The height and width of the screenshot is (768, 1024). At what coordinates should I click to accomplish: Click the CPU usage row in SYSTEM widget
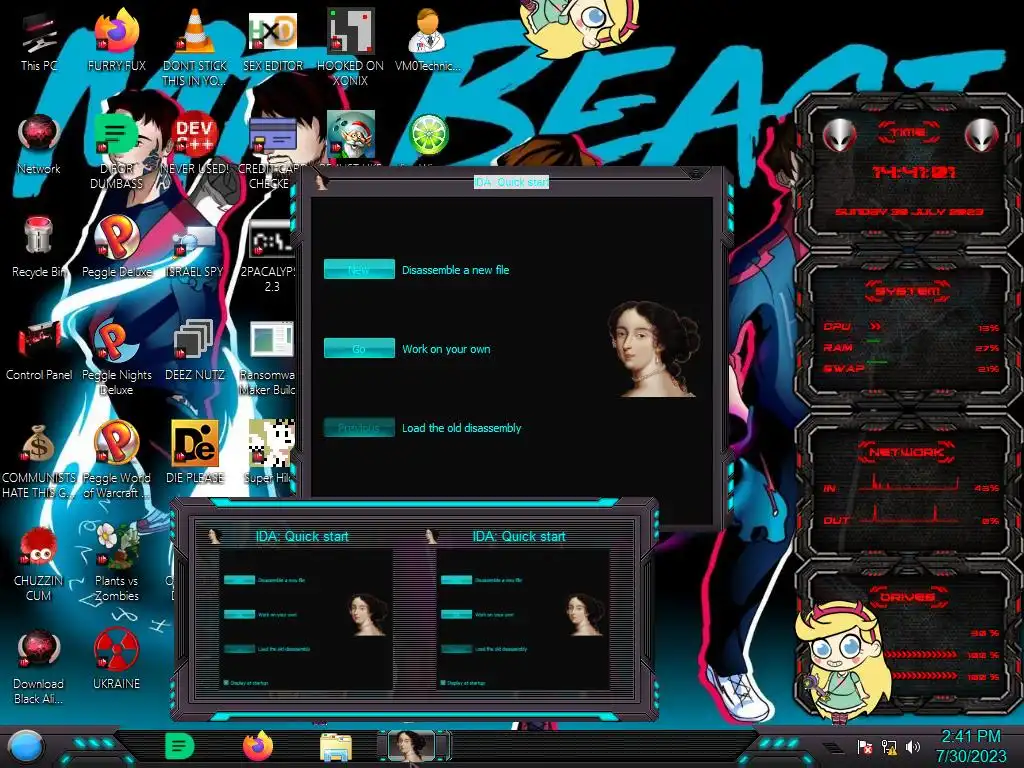click(910, 327)
